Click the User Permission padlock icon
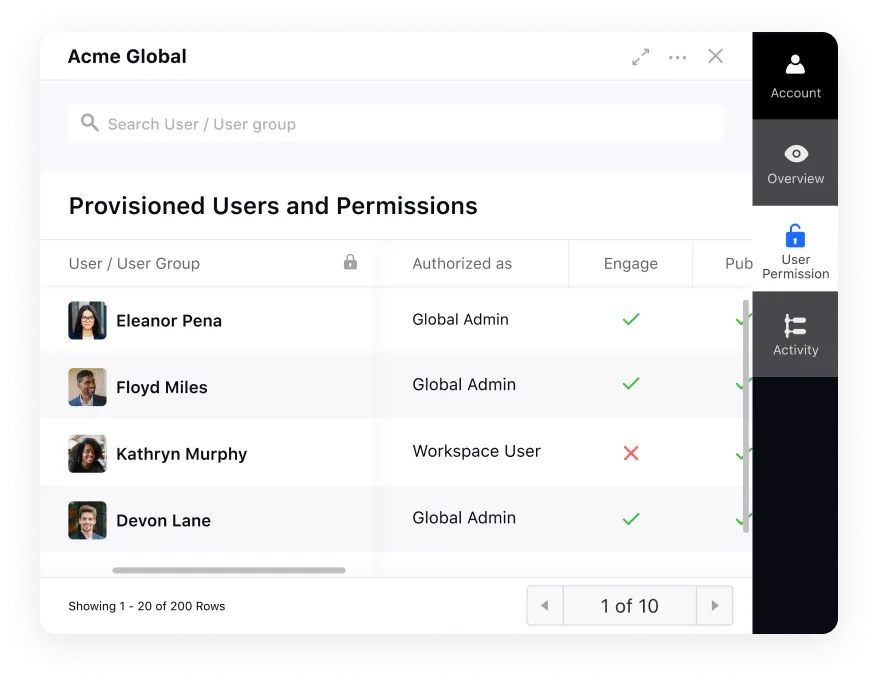This screenshot has width=878, height=682. pyautogui.click(x=795, y=237)
